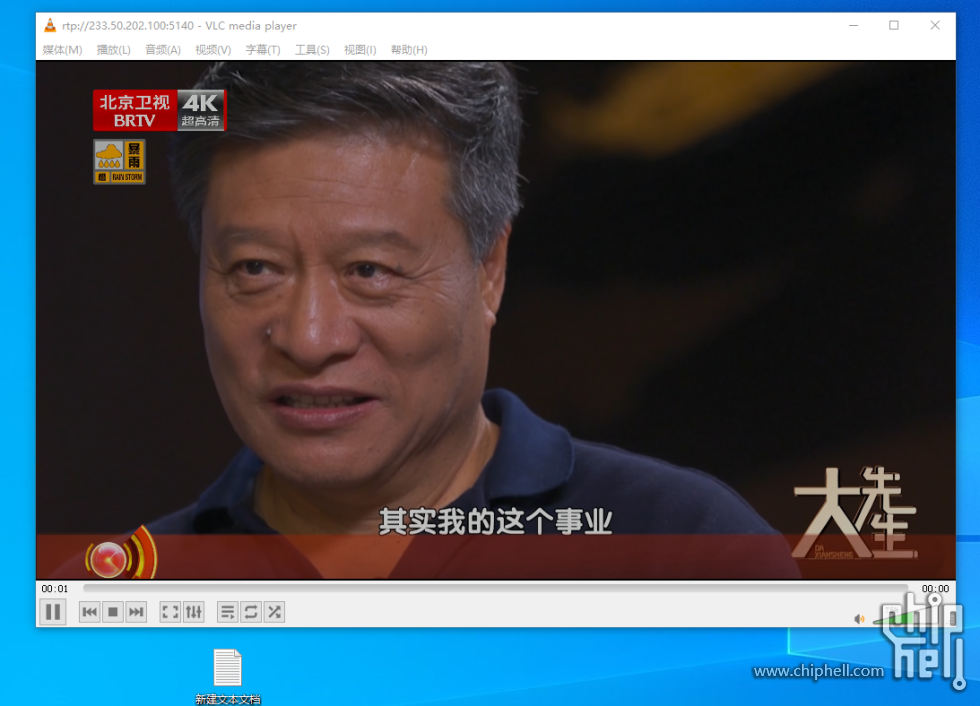The height and width of the screenshot is (706, 980).
Task: Open the 播放(L) menu
Action: pos(114,49)
